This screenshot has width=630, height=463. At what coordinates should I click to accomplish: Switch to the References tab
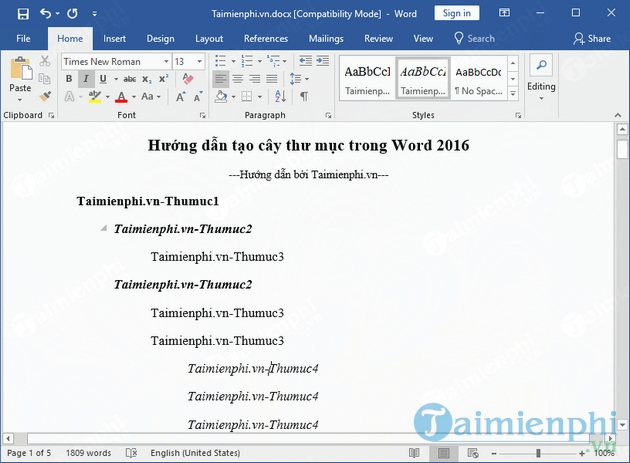click(x=266, y=39)
